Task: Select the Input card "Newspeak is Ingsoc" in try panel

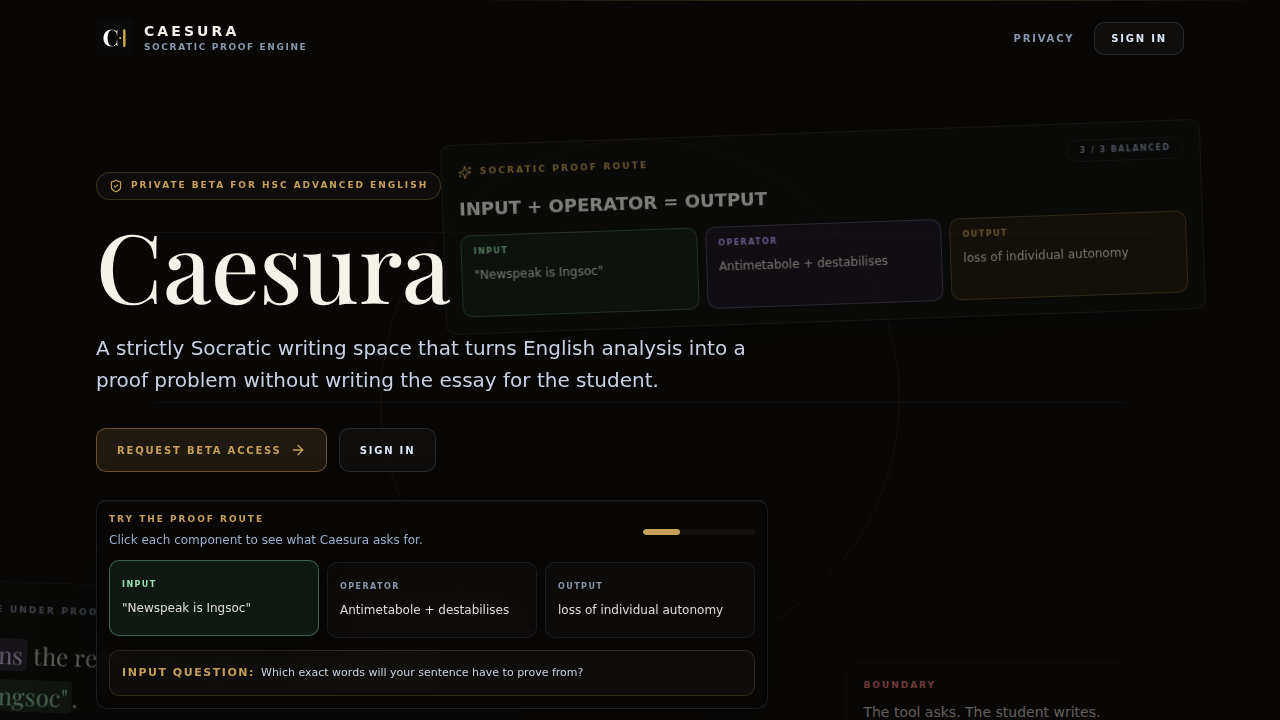Action: tap(214, 598)
